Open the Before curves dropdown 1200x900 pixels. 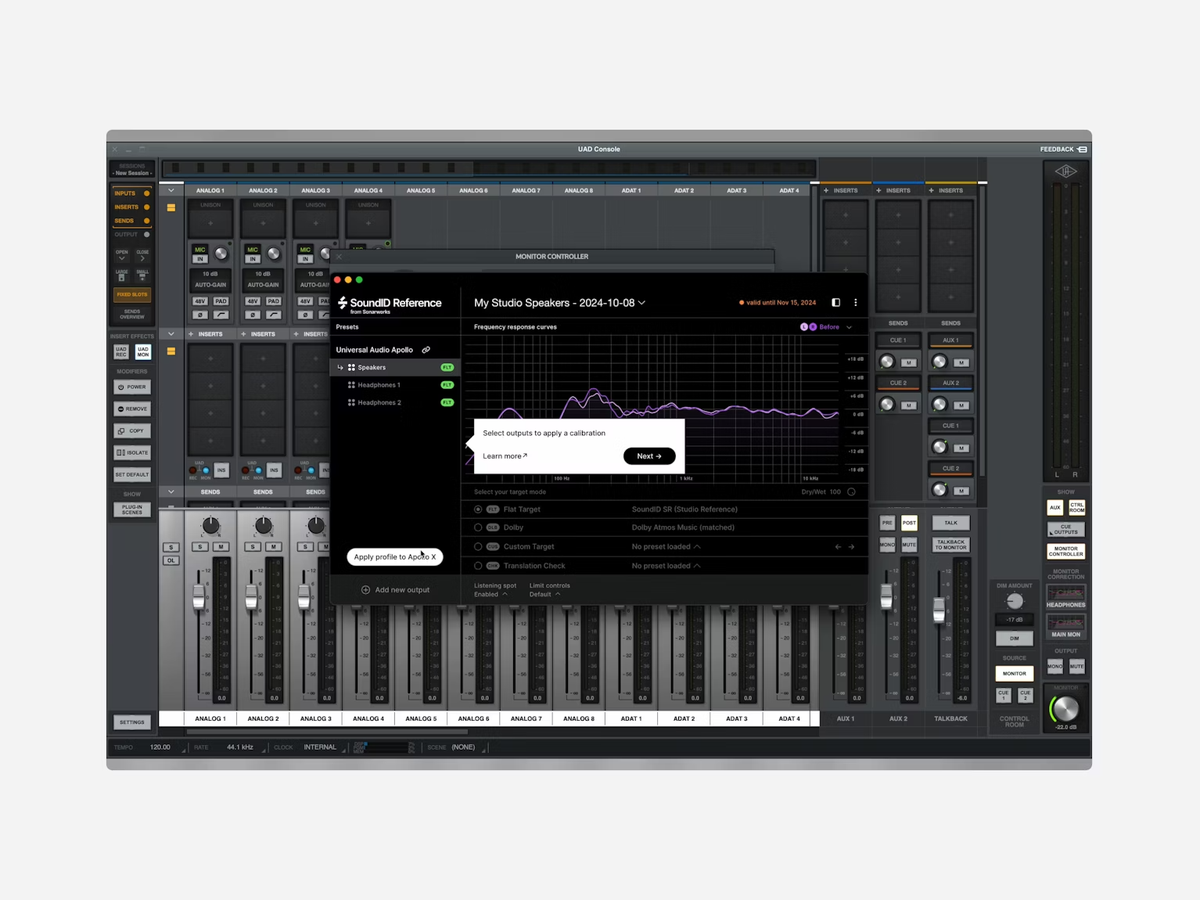pyautogui.click(x=848, y=327)
